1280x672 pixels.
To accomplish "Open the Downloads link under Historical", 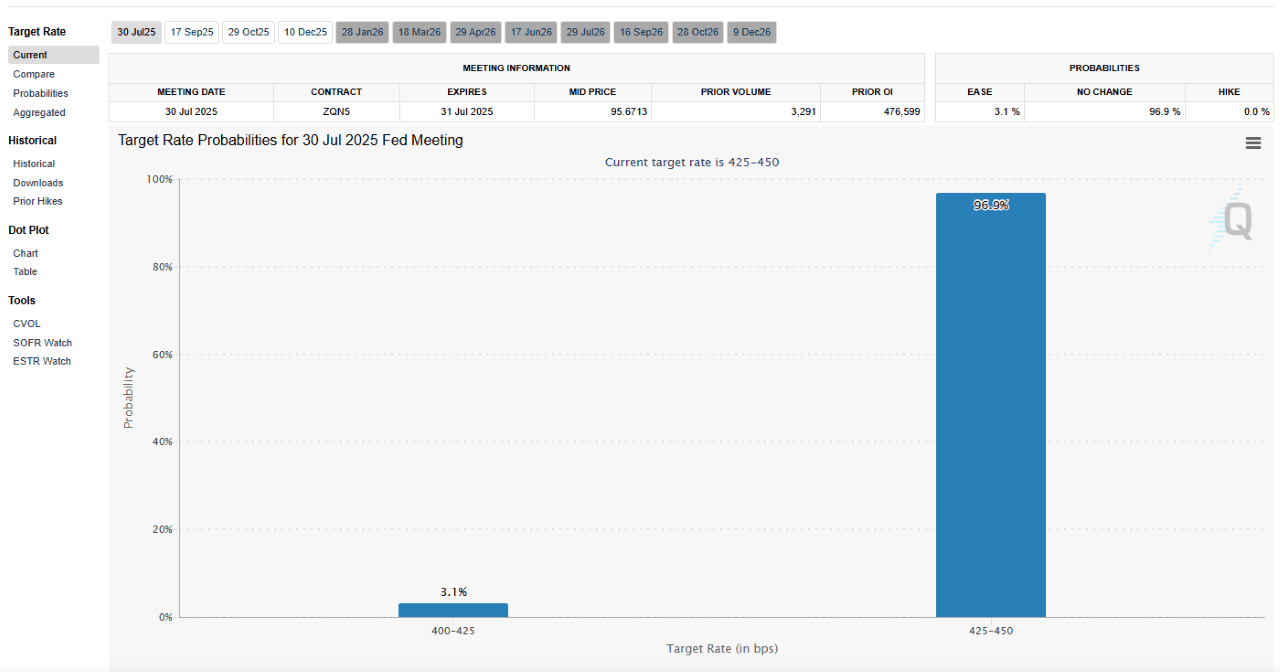I will click(38, 183).
